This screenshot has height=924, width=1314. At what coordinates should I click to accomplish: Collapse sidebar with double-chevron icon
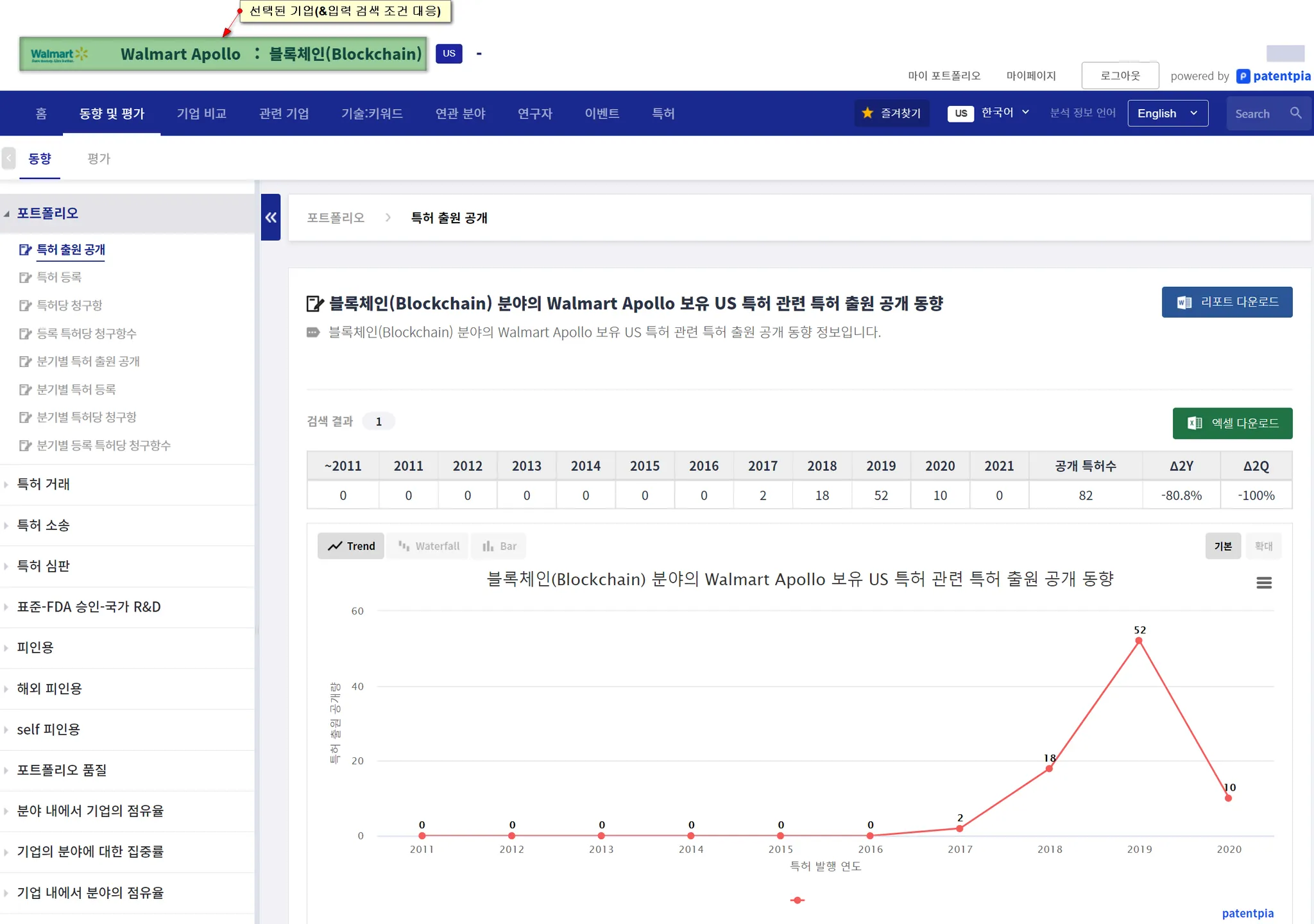[x=271, y=218]
